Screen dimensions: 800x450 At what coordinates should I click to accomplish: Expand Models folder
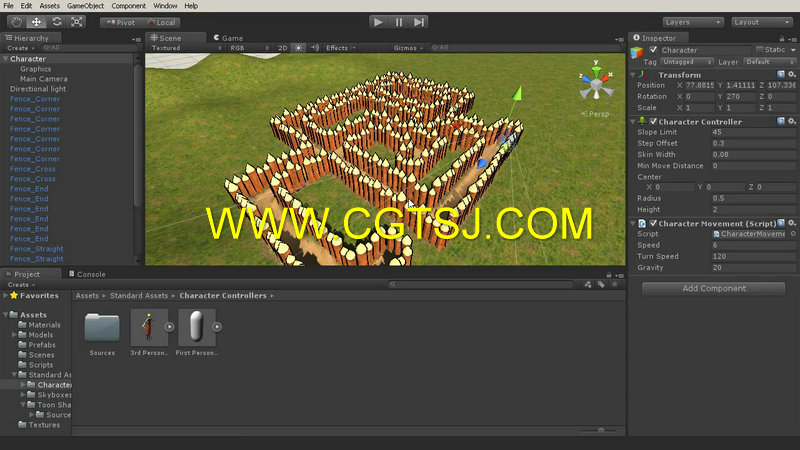(14, 335)
